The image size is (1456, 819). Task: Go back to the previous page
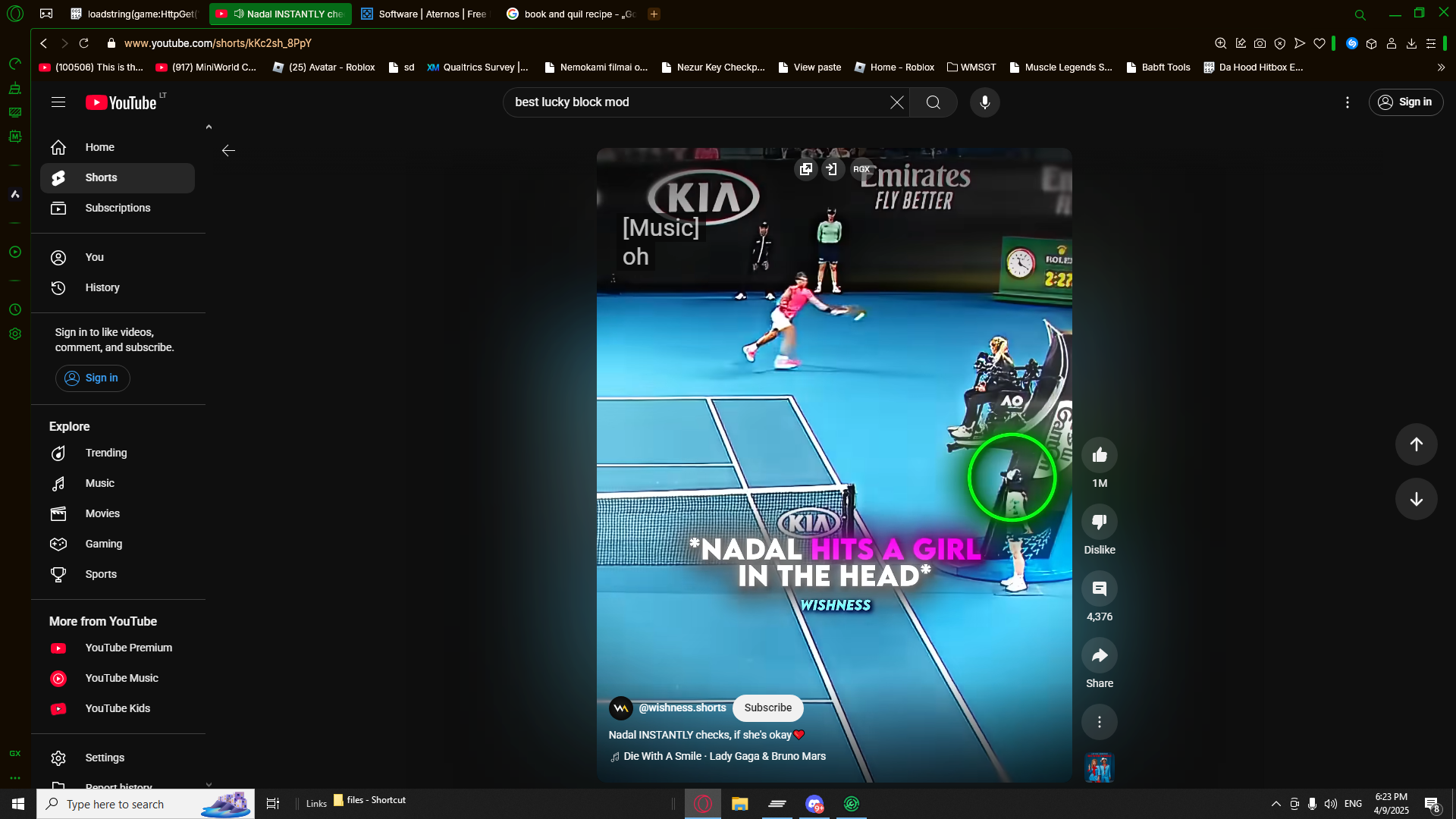click(x=44, y=43)
